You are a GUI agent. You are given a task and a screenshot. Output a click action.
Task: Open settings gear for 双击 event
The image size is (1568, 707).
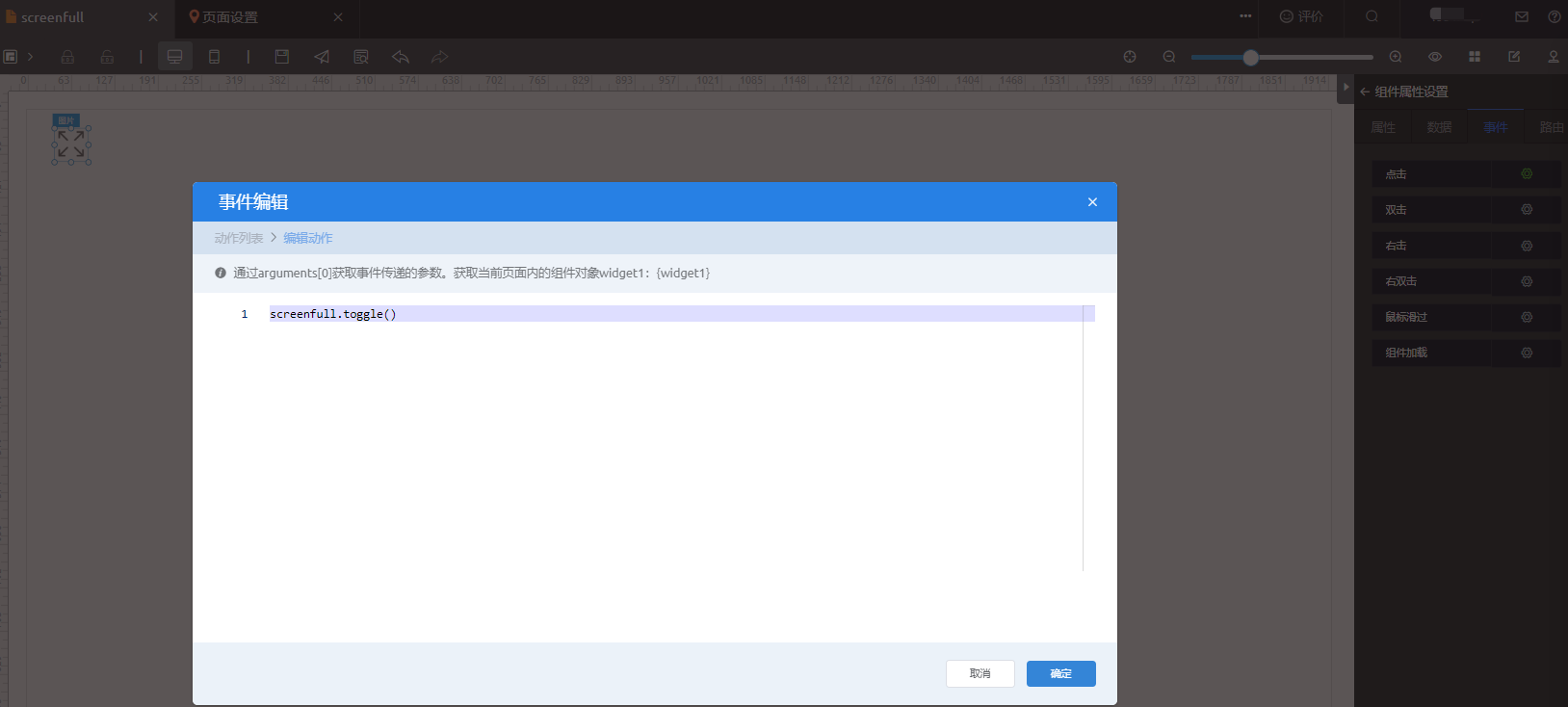pyautogui.click(x=1527, y=210)
